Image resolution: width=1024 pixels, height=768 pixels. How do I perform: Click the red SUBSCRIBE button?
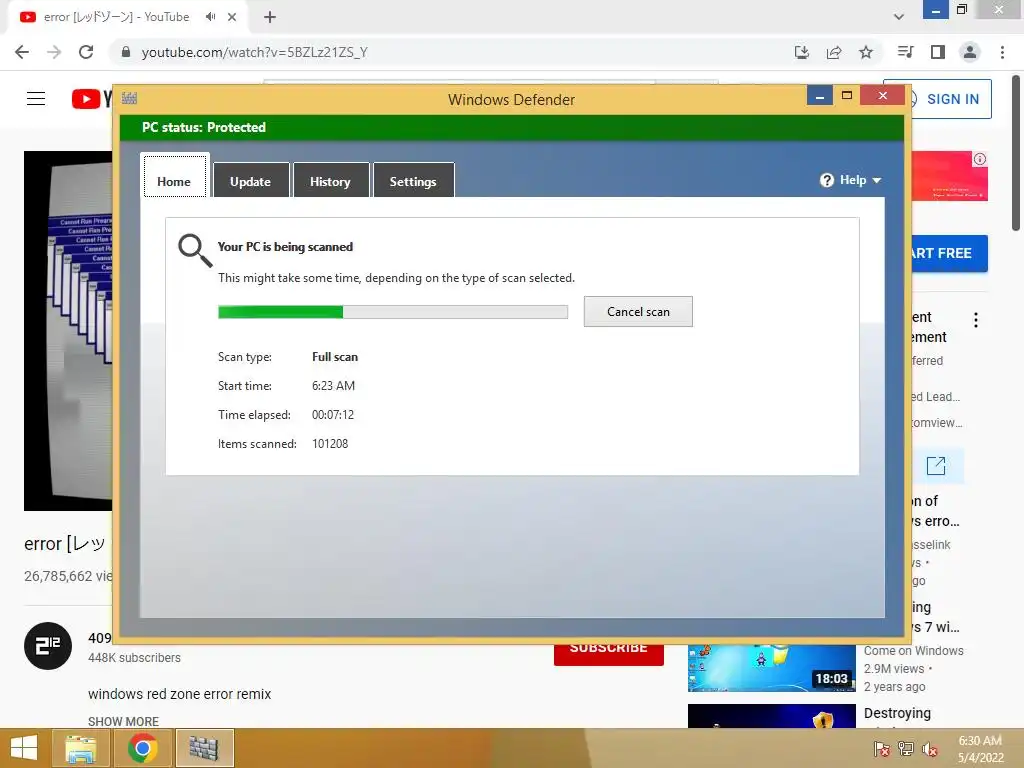(609, 654)
